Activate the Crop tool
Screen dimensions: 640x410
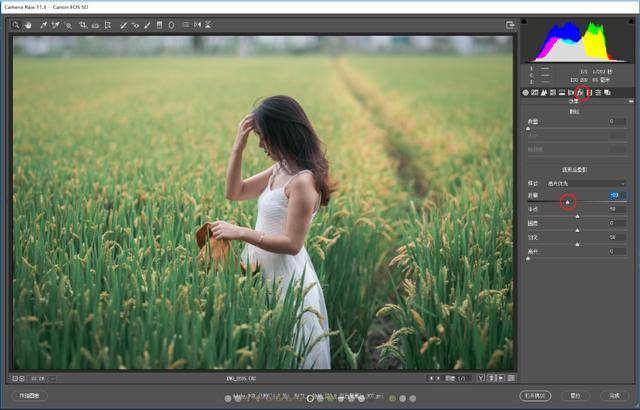click(x=82, y=24)
